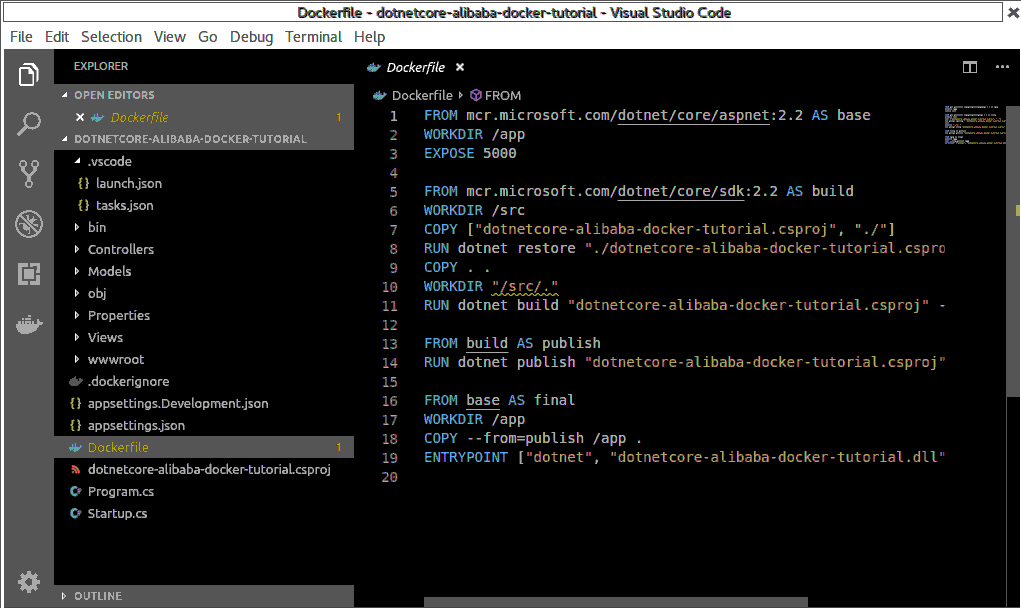Viewport: 1021px width, 608px height.
Task: Expand the obj folder
Action: pyautogui.click(x=77, y=293)
